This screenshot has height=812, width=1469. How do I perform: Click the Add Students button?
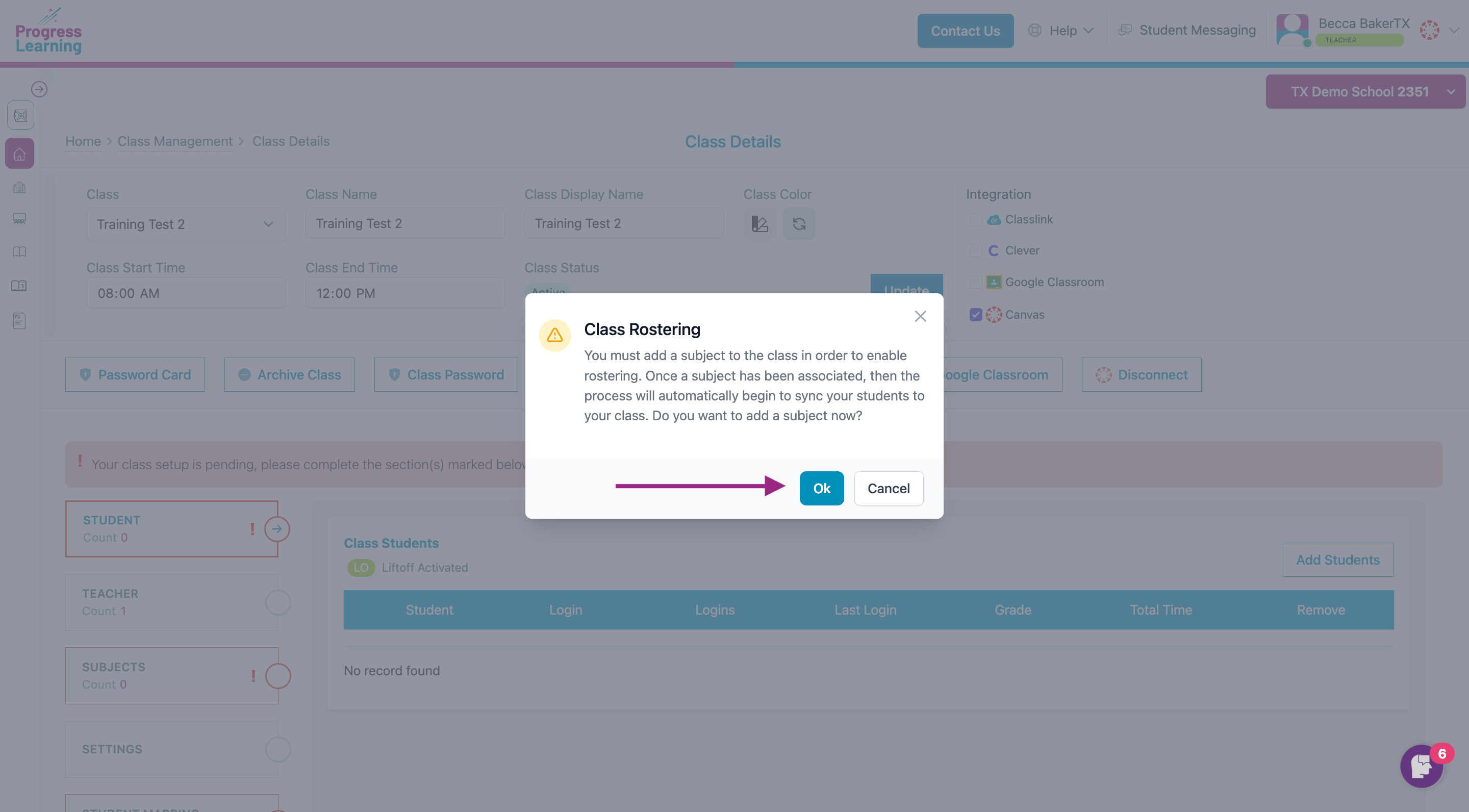click(1338, 560)
